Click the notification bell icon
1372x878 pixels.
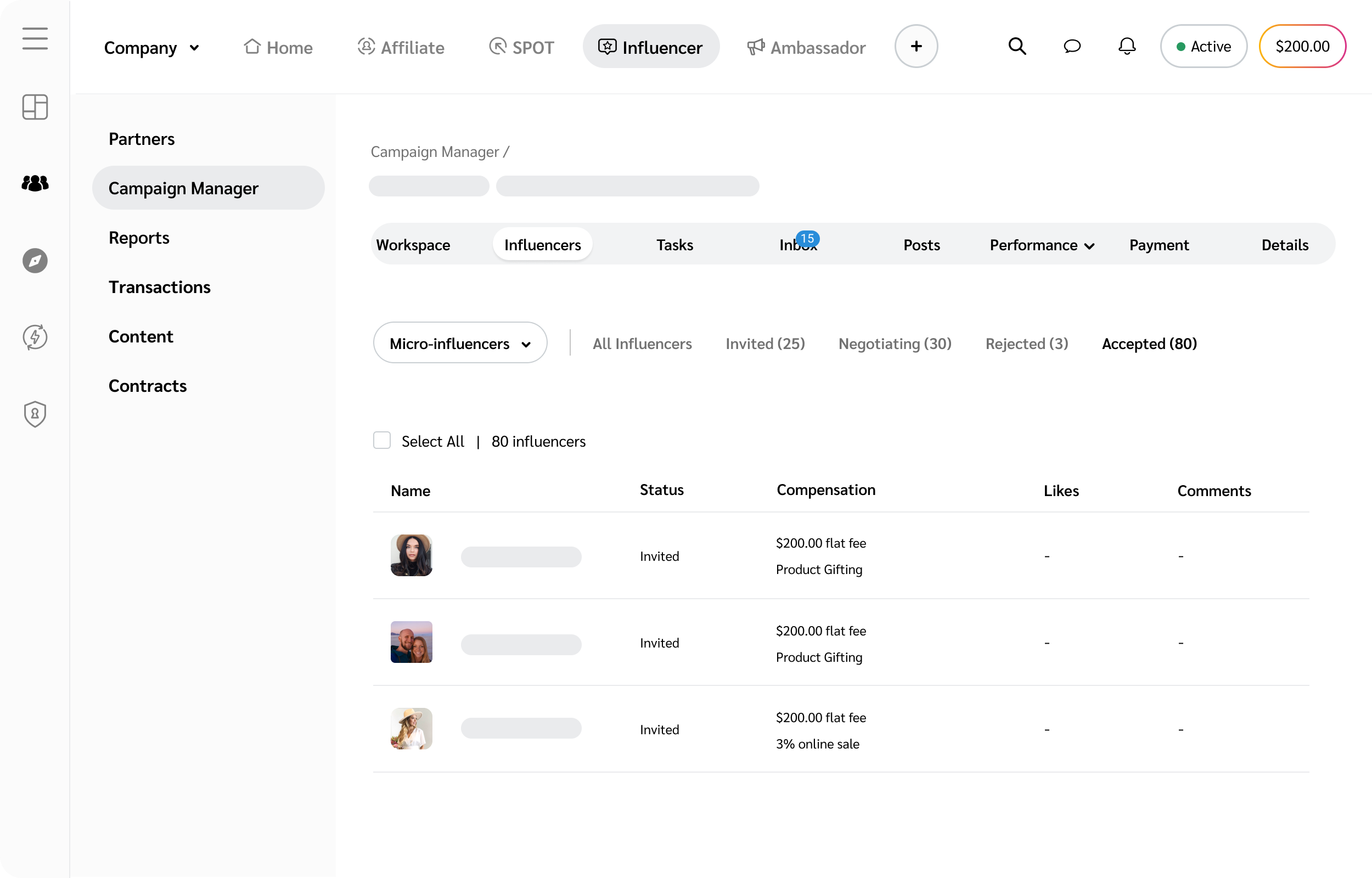click(1126, 46)
